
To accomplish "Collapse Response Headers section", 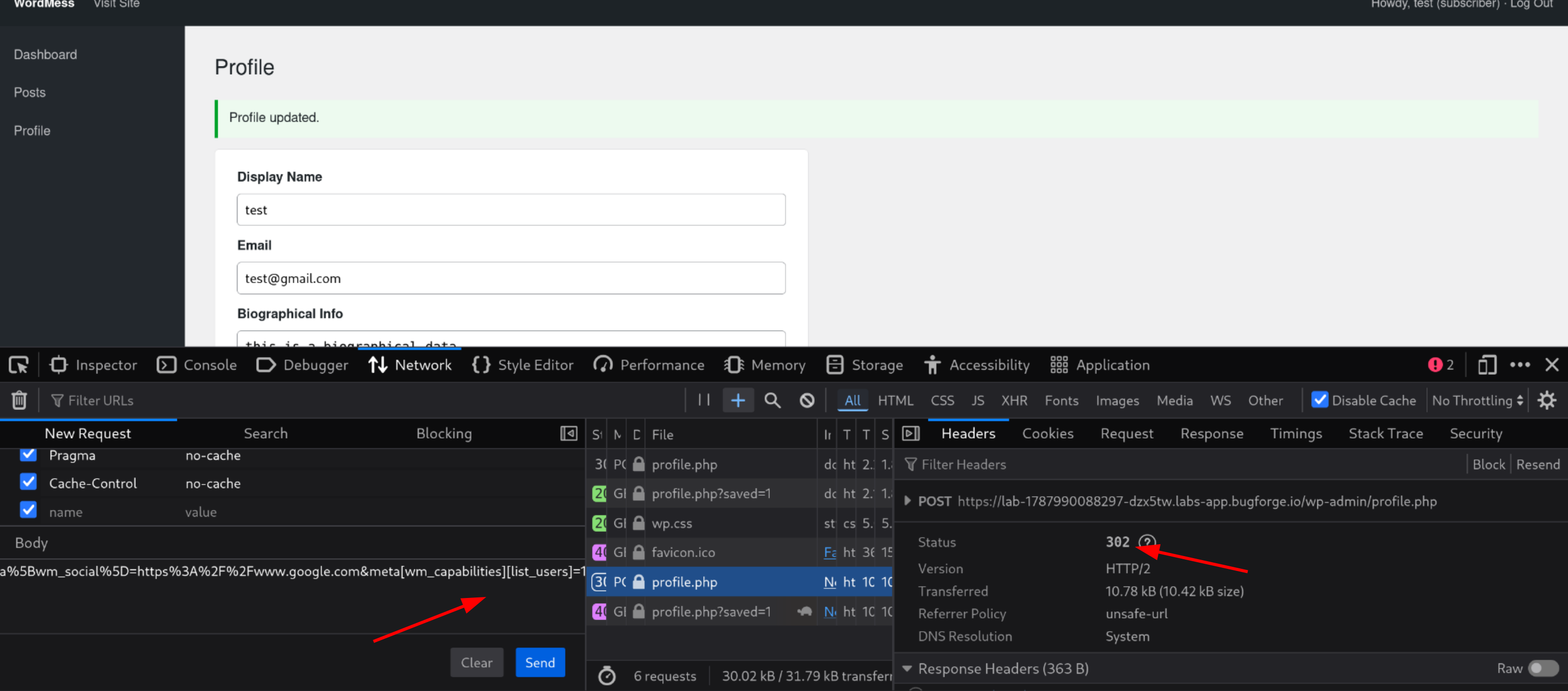I will (907, 669).
